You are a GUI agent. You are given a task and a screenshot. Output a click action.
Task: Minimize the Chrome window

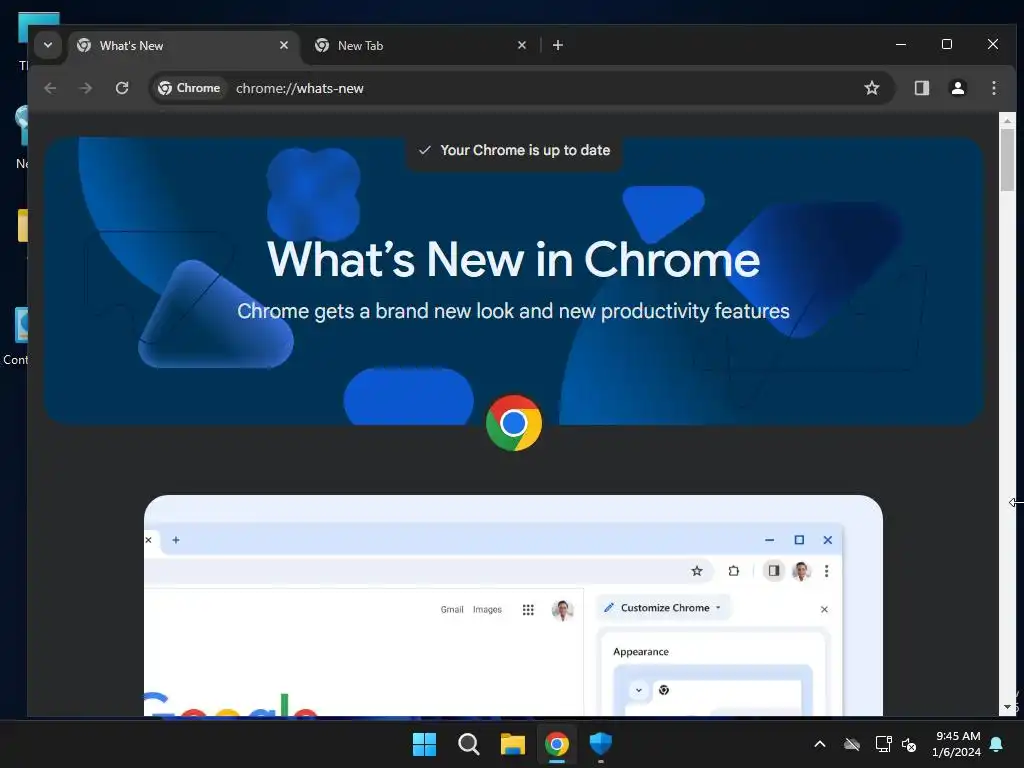[x=901, y=44]
